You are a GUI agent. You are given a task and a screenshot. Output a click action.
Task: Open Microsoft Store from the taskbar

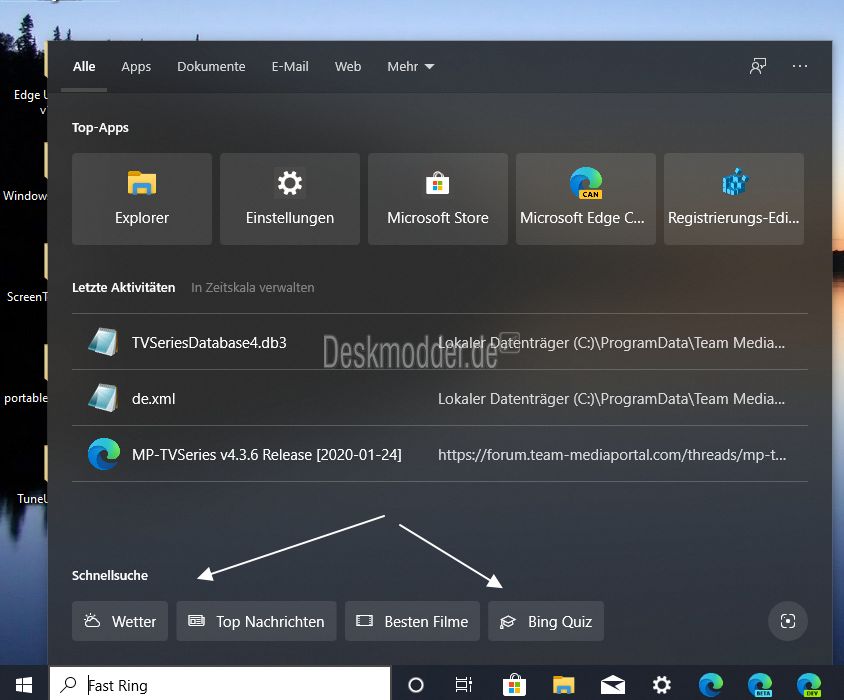(514, 685)
